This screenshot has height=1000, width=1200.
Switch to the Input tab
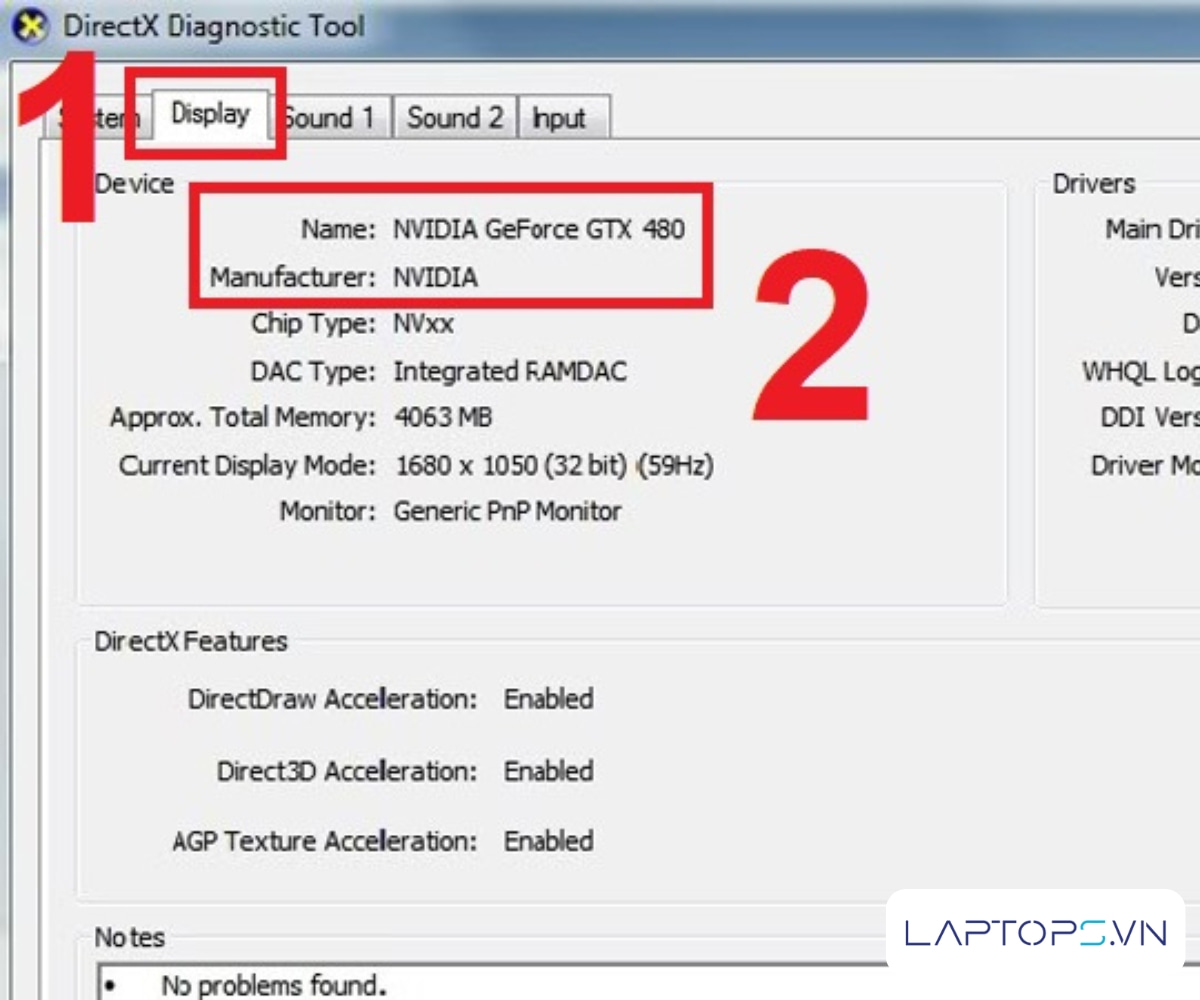[x=562, y=118]
